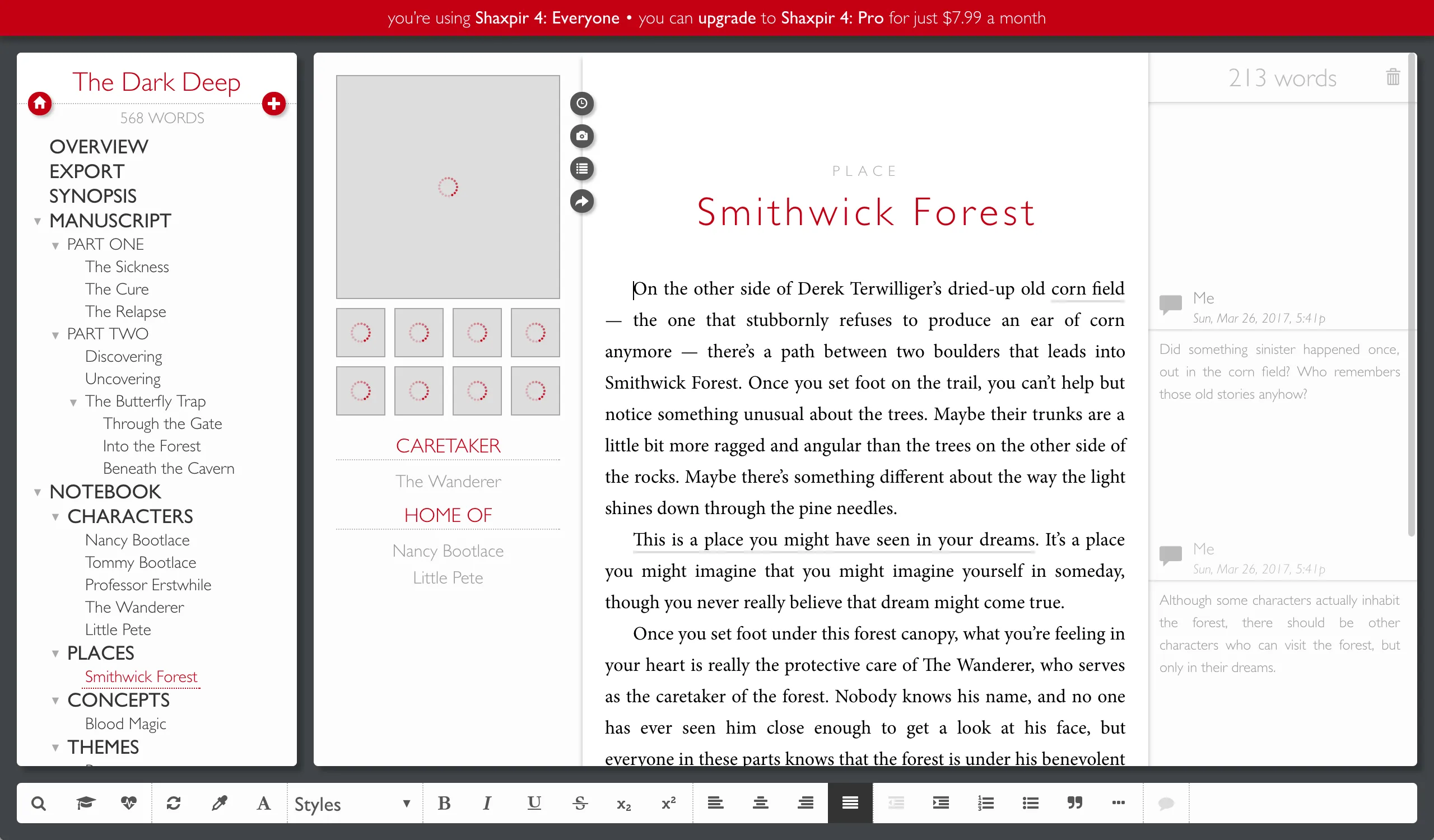Click the clock history icon
The height and width of the screenshot is (840, 1434).
581,104
